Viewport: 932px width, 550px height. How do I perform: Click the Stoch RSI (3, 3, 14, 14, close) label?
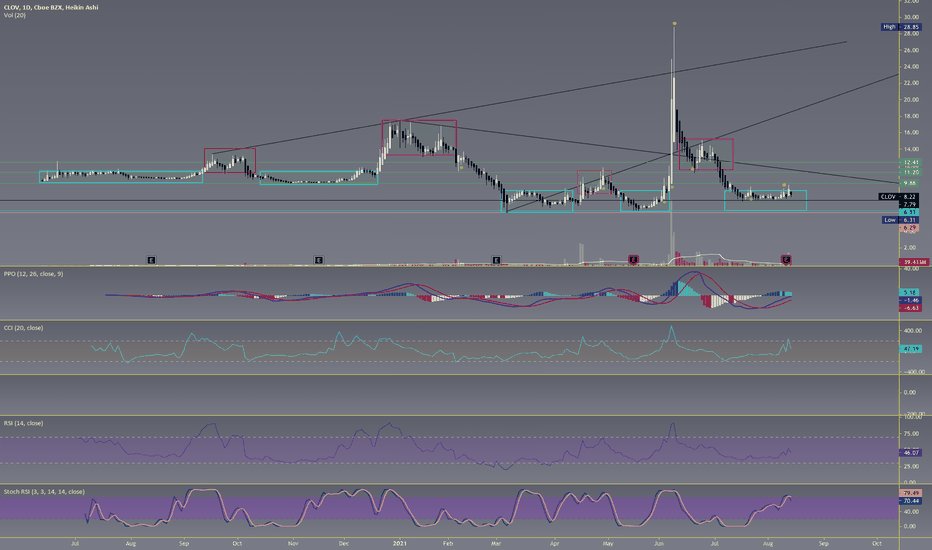coord(44,492)
